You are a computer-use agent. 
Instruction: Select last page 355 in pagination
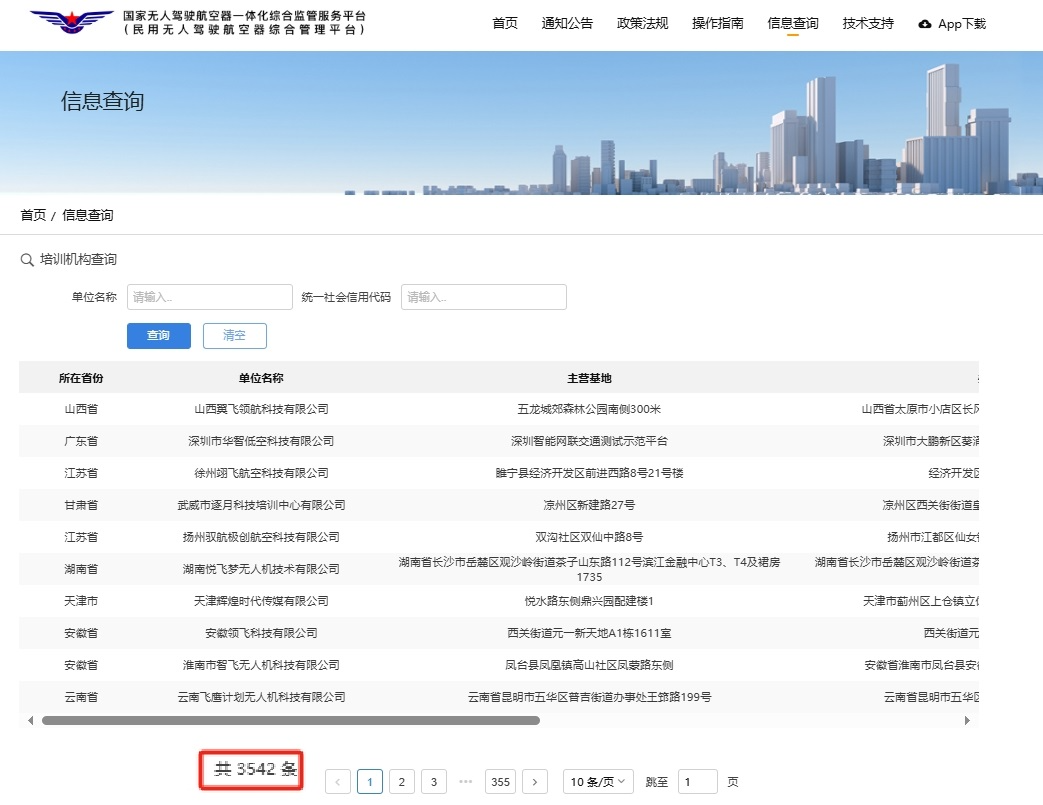coord(500,782)
